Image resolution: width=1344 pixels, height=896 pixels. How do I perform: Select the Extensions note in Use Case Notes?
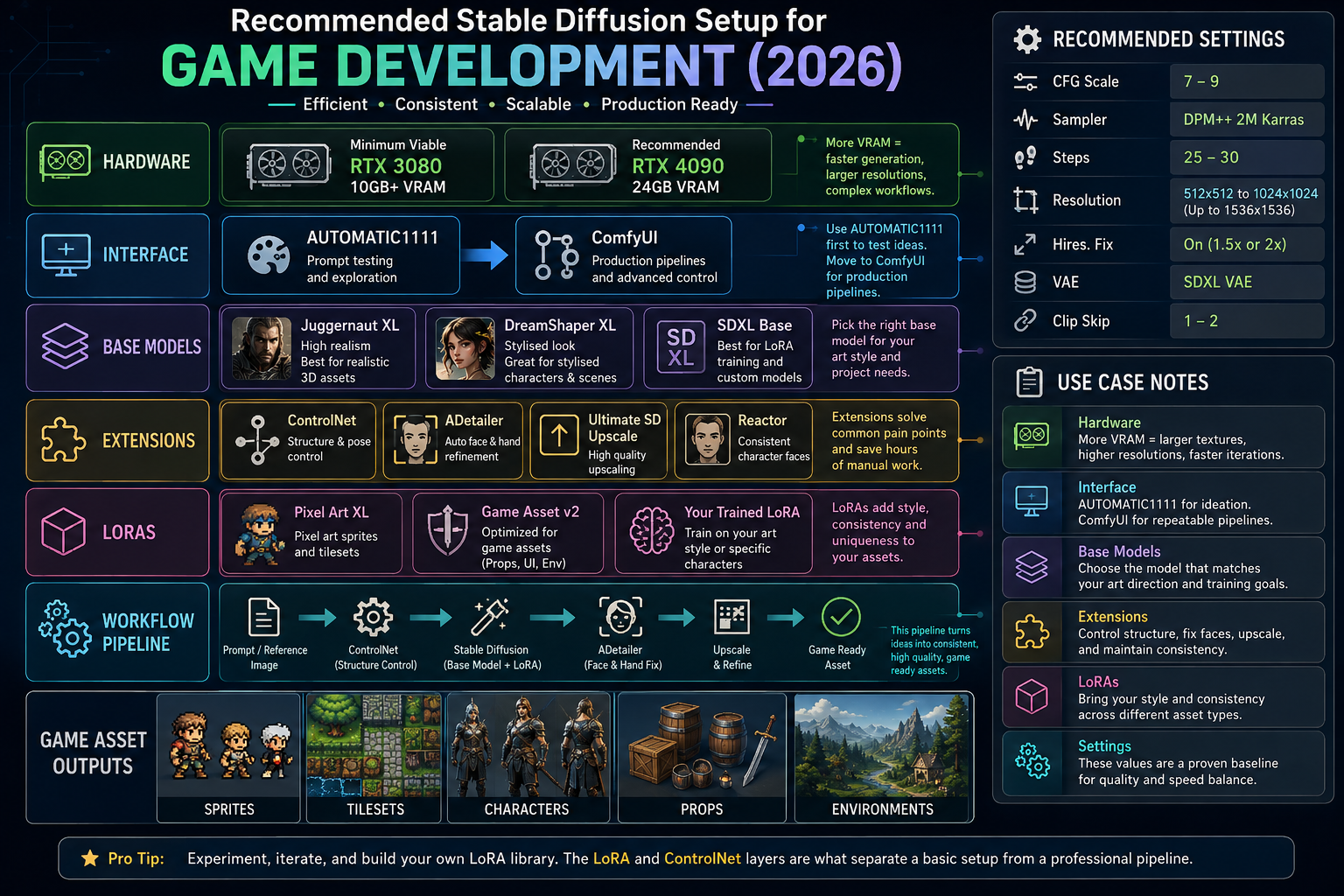tap(1163, 633)
